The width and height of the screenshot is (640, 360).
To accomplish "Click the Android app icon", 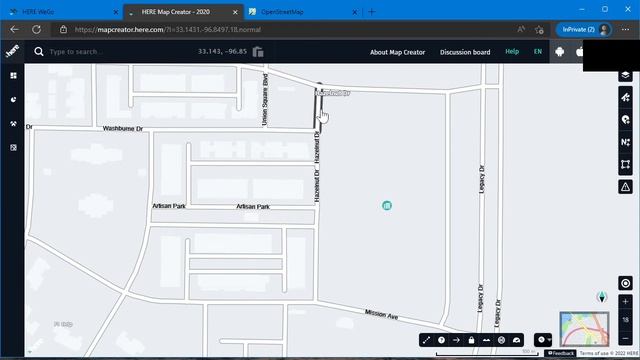I will (x=560, y=52).
